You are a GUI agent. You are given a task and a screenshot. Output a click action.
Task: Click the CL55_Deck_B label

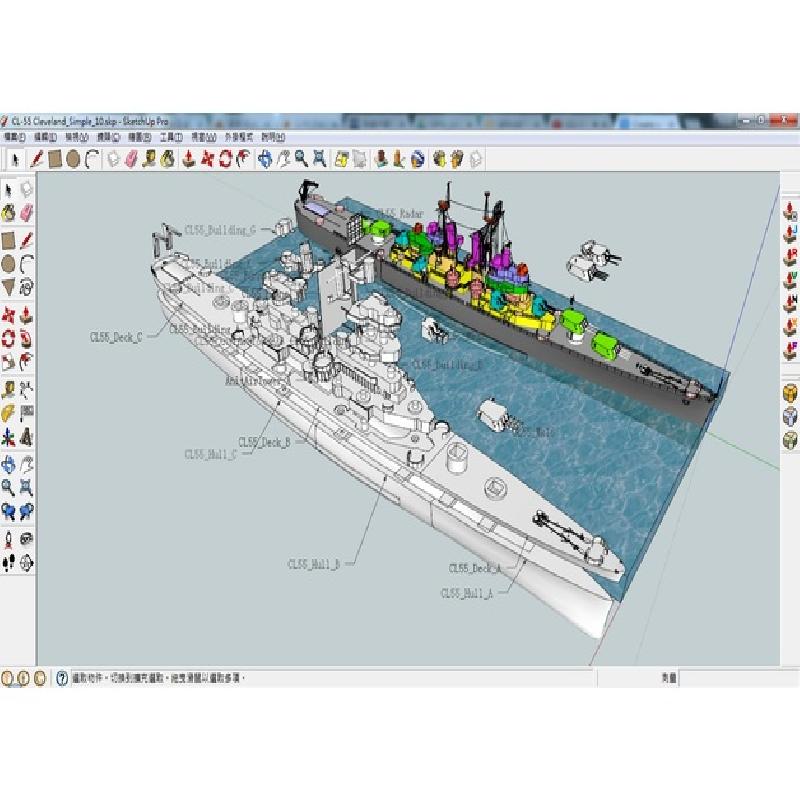[264, 442]
